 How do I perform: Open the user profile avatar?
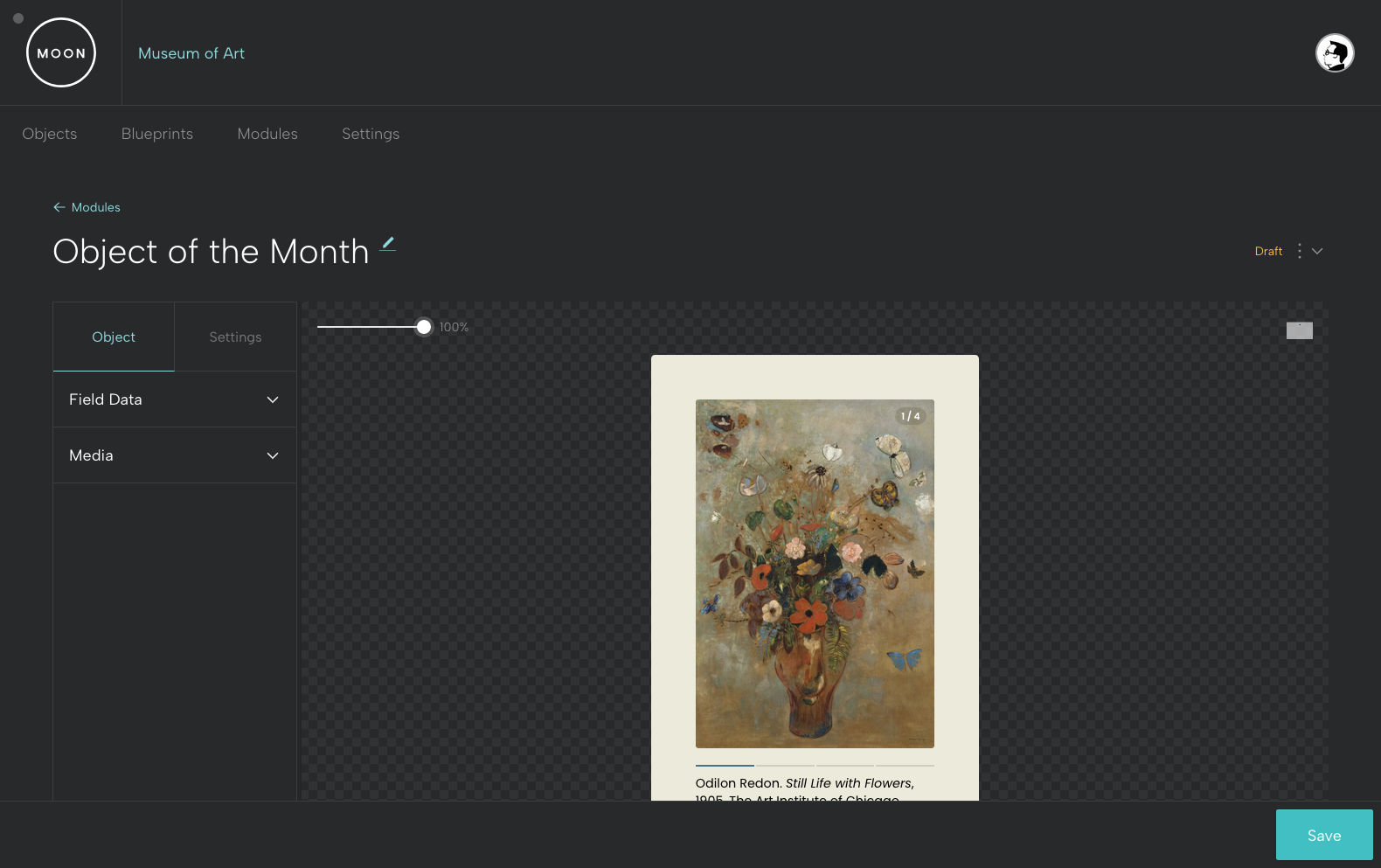[x=1335, y=52]
